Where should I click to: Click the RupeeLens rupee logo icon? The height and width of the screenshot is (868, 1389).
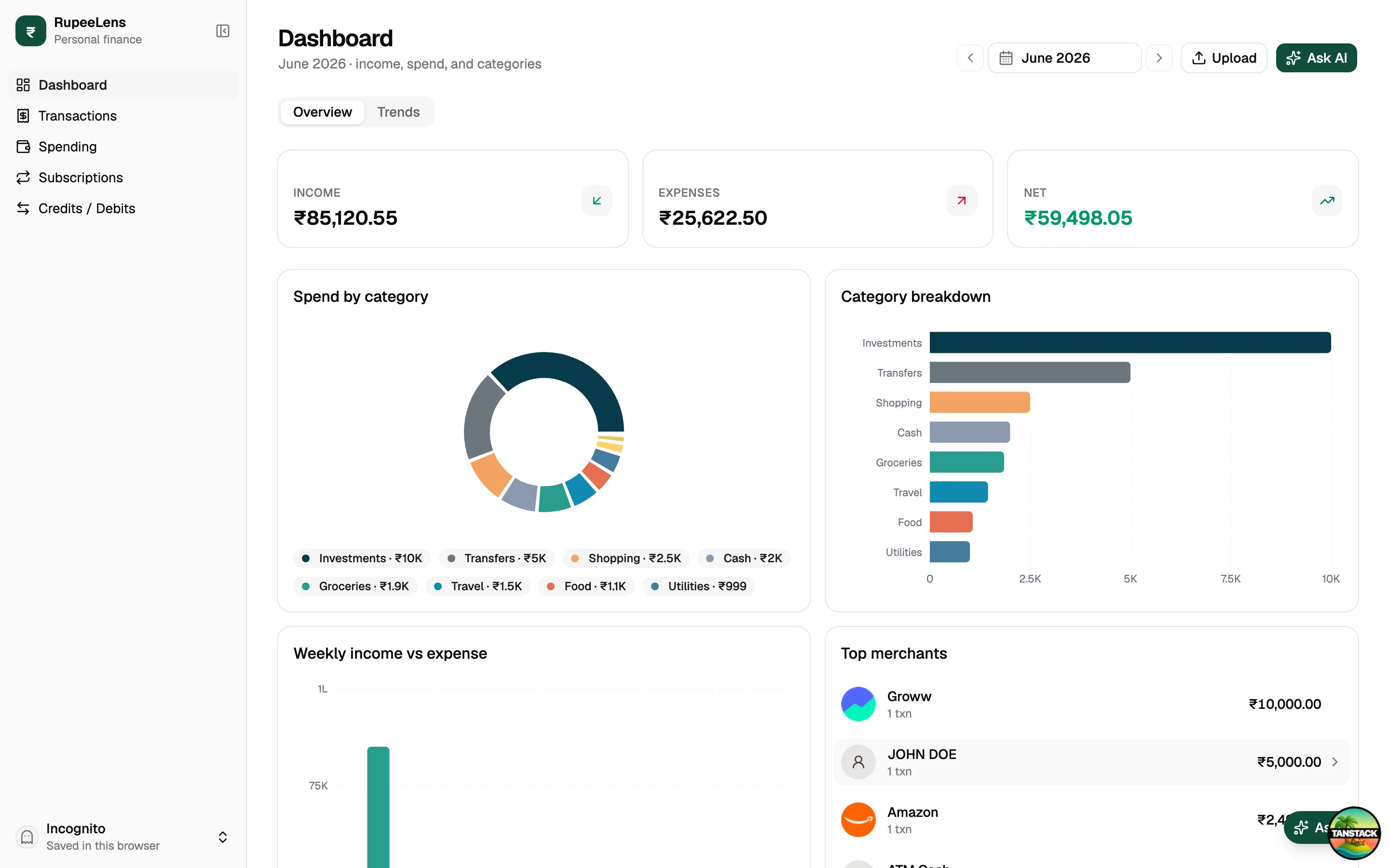30,30
